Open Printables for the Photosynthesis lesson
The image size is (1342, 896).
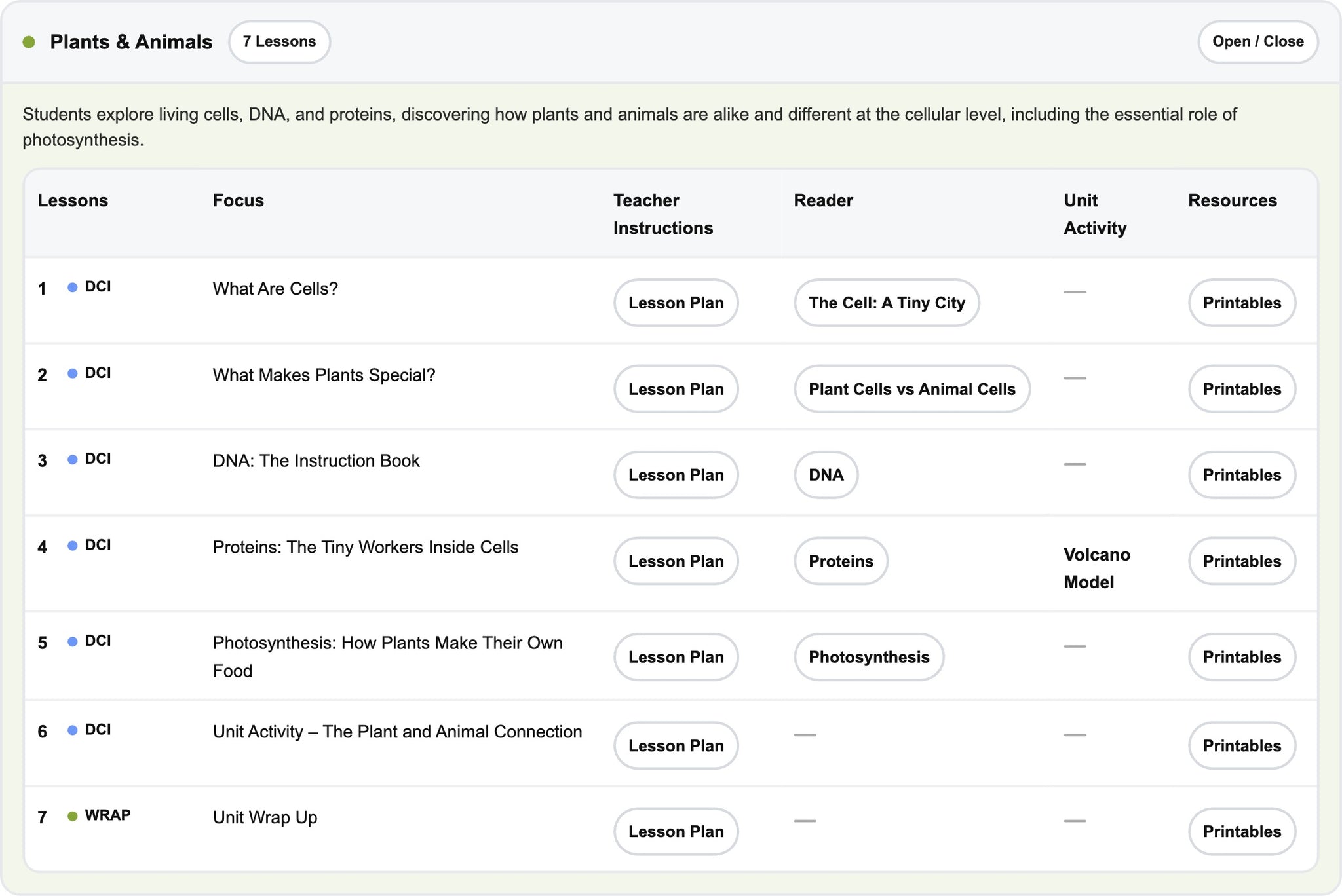click(1242, 657)
